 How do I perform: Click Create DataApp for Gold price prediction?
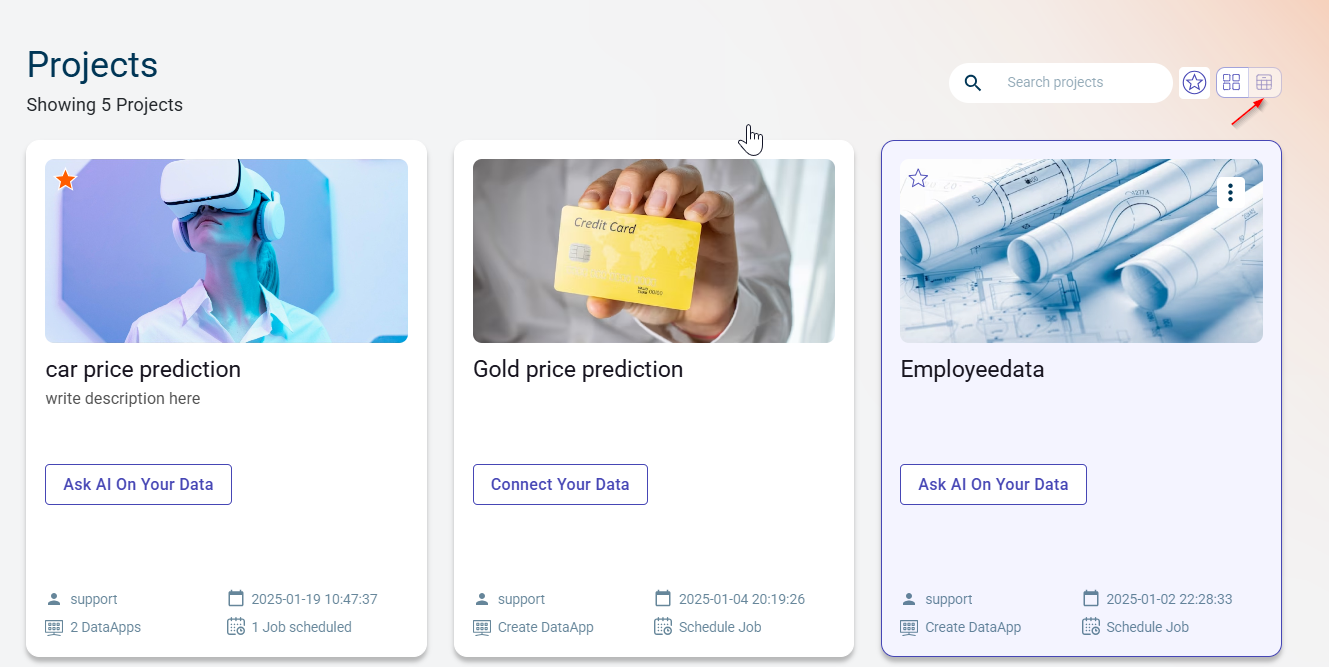[x=545, y=627]
